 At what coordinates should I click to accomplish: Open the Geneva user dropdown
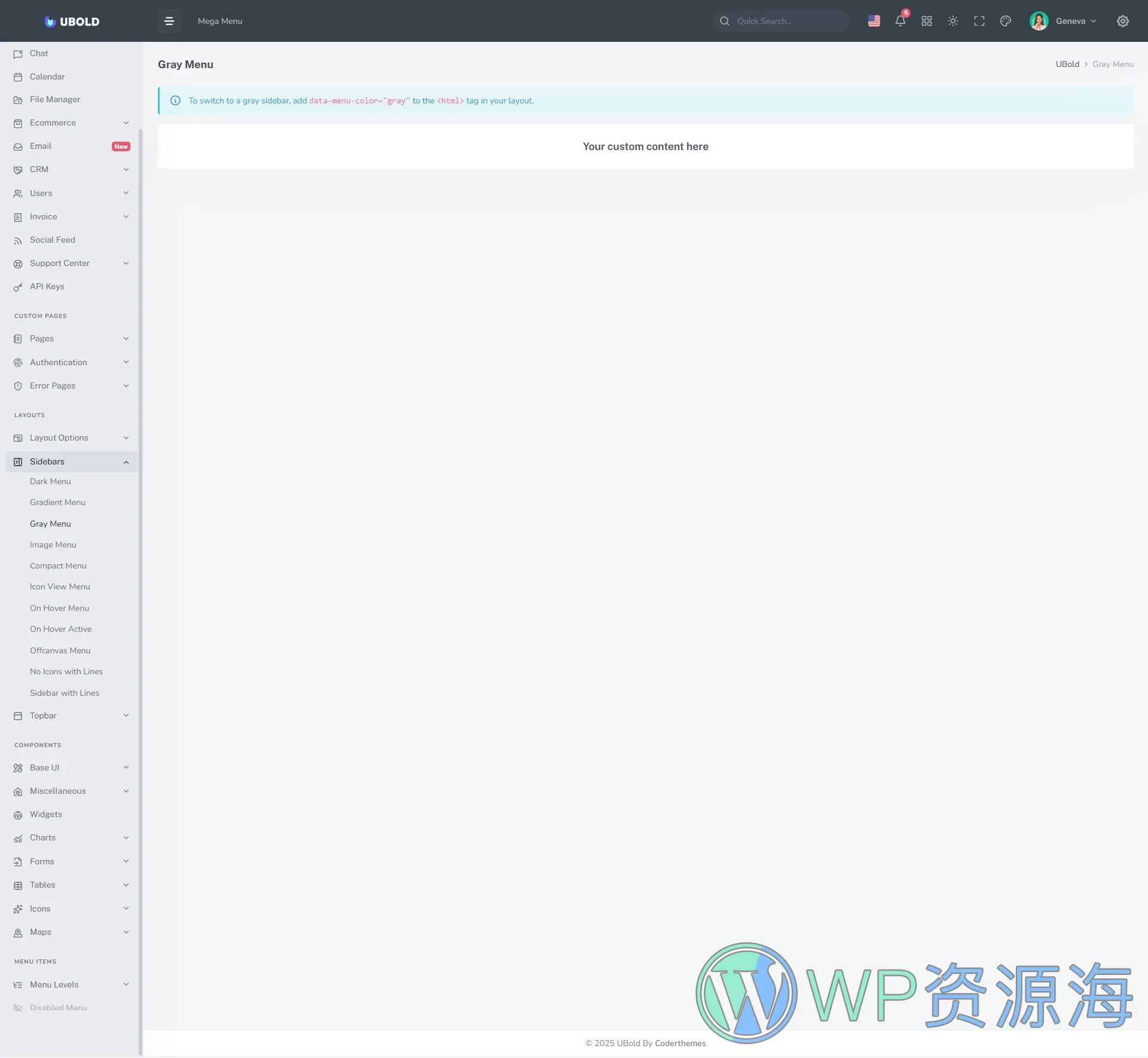1063,21
